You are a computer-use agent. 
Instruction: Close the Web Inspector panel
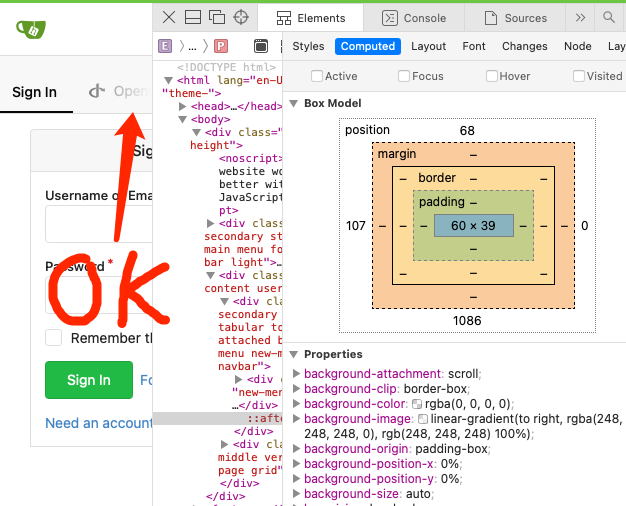[x=169, y=17]
